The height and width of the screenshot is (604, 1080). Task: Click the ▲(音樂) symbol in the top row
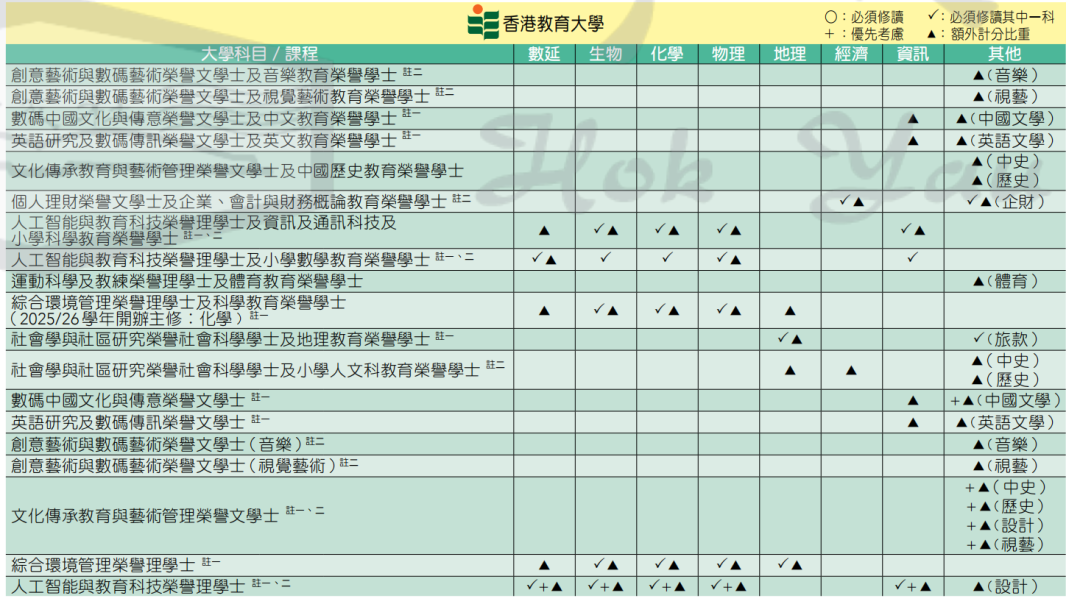1003,74
